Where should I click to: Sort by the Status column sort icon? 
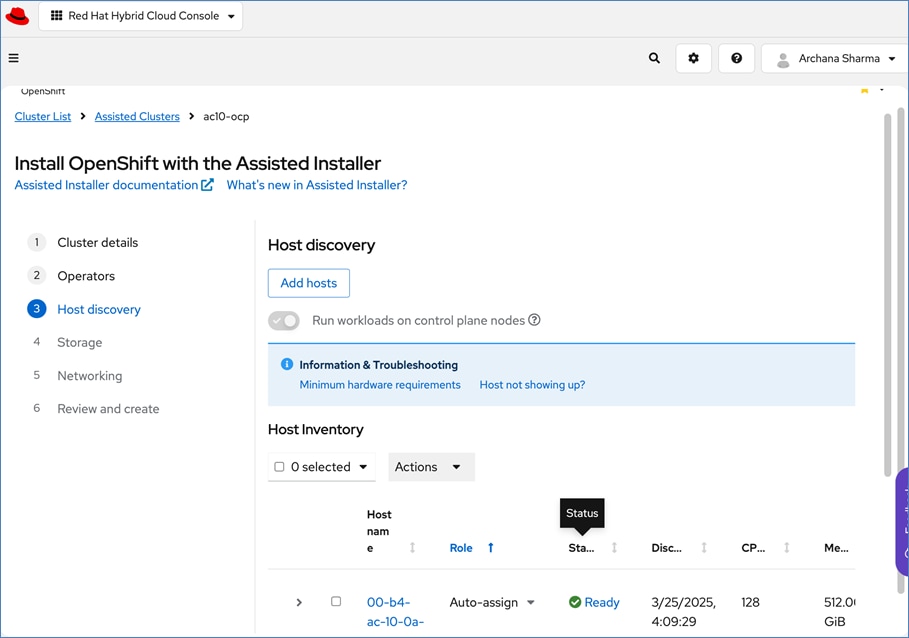[x=614, y=548]
